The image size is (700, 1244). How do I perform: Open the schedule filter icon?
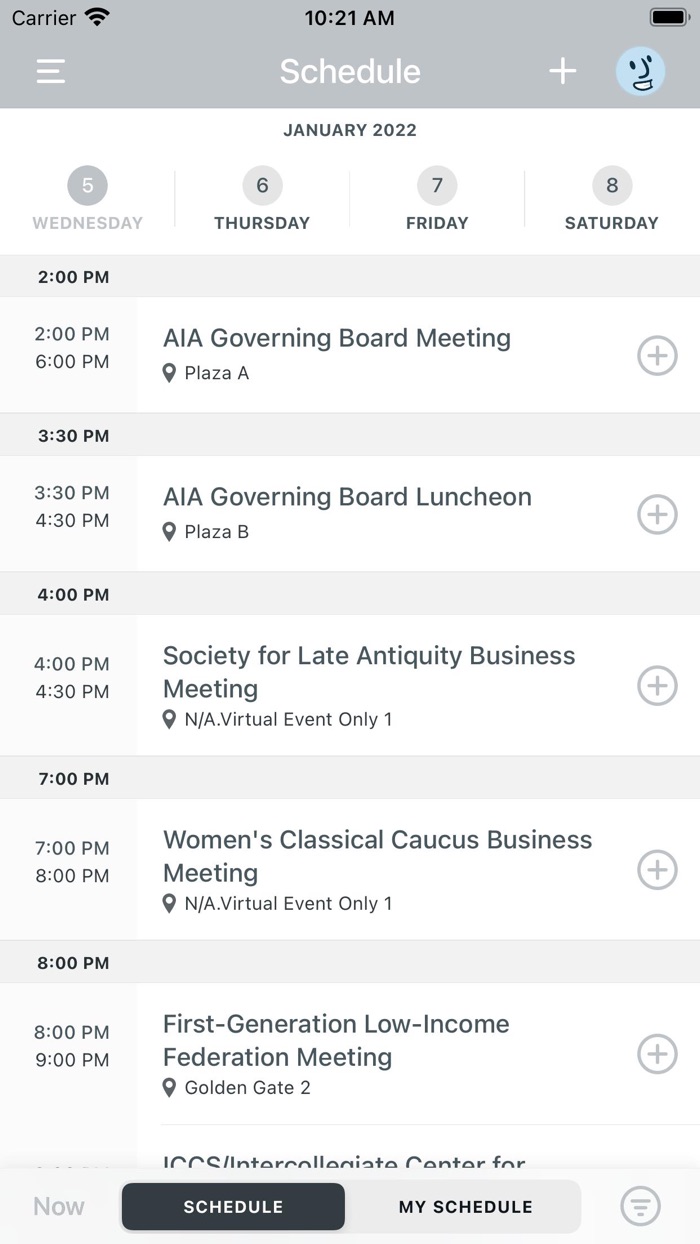coord(641,1206)
